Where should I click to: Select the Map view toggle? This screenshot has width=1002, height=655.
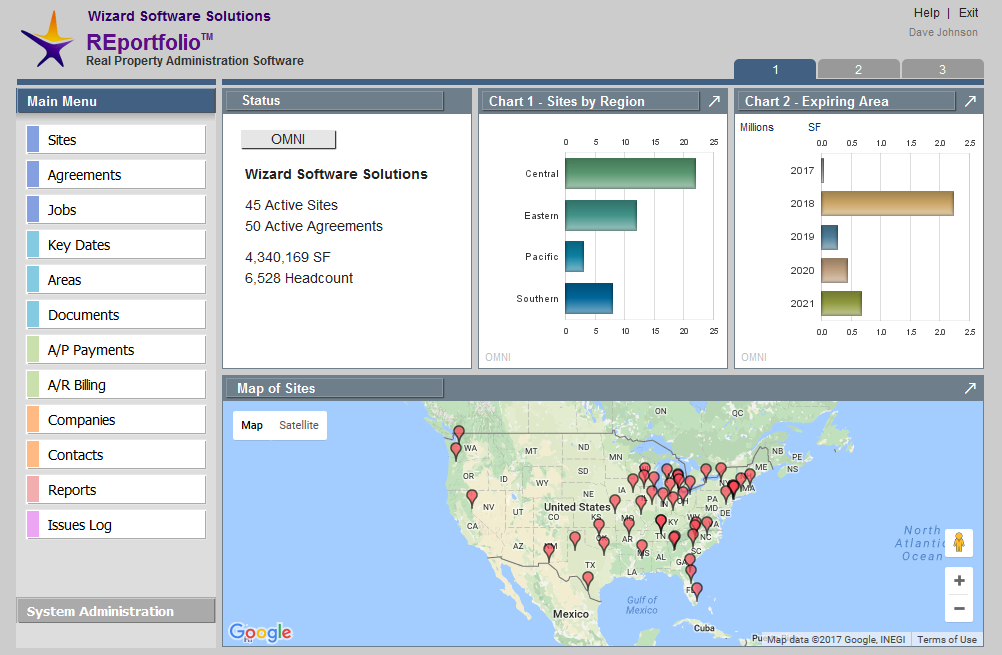tap(252, 425)
